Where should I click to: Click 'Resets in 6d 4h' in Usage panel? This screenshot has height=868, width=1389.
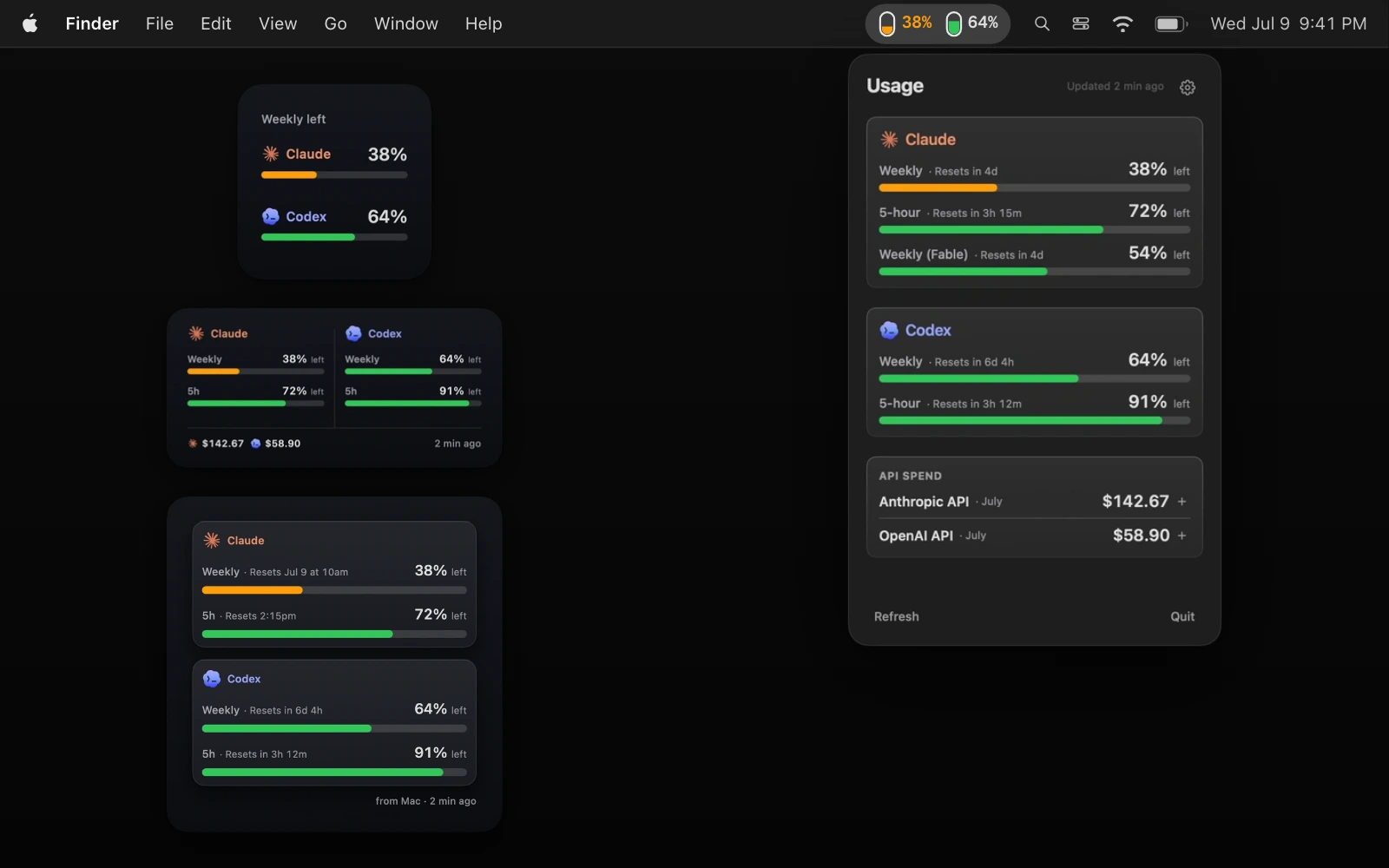point(974,362)
